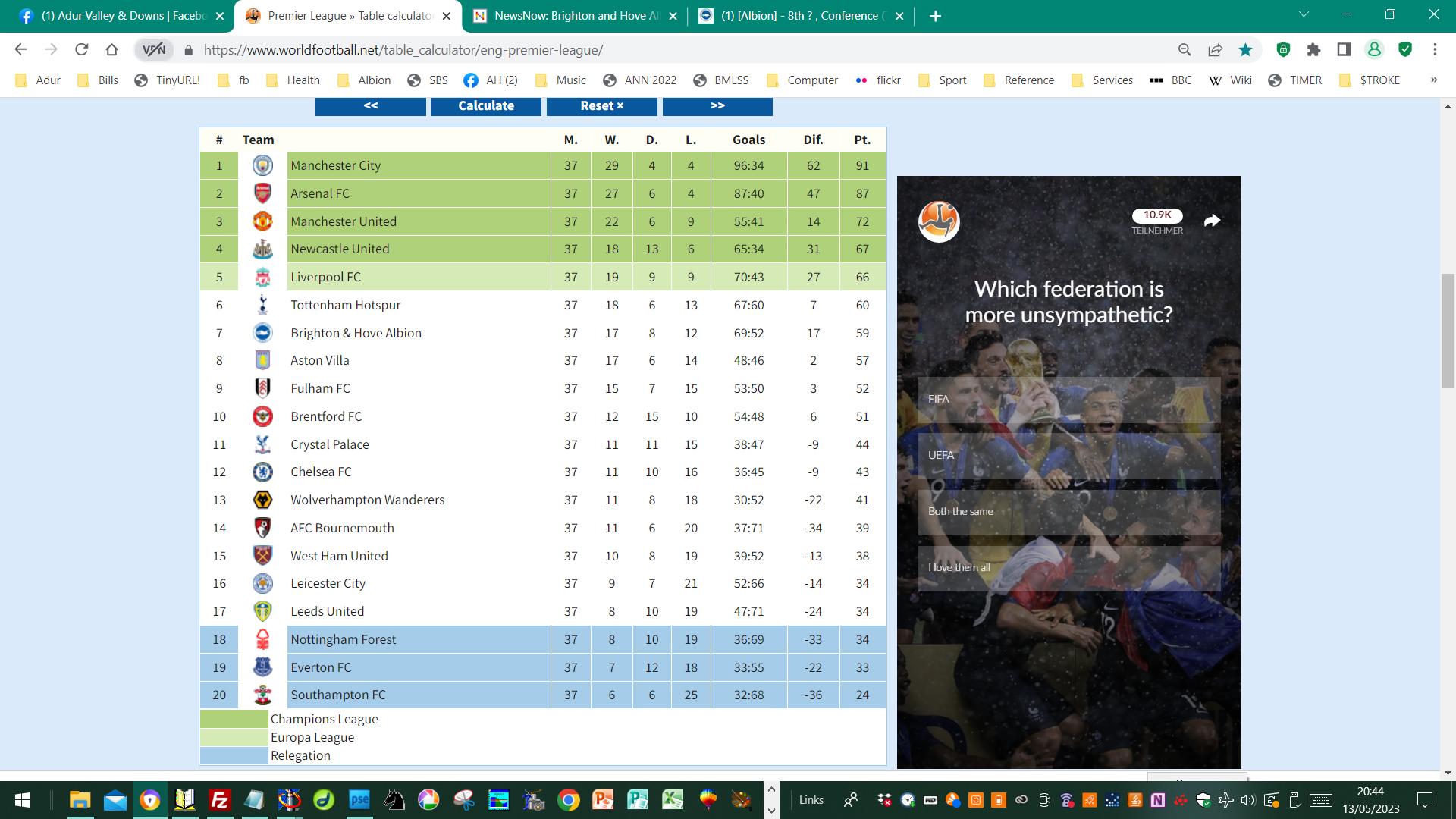This screenshot has height=819, width=1456.
Task: Open the notifications center icon
Action: point(1425,800)
